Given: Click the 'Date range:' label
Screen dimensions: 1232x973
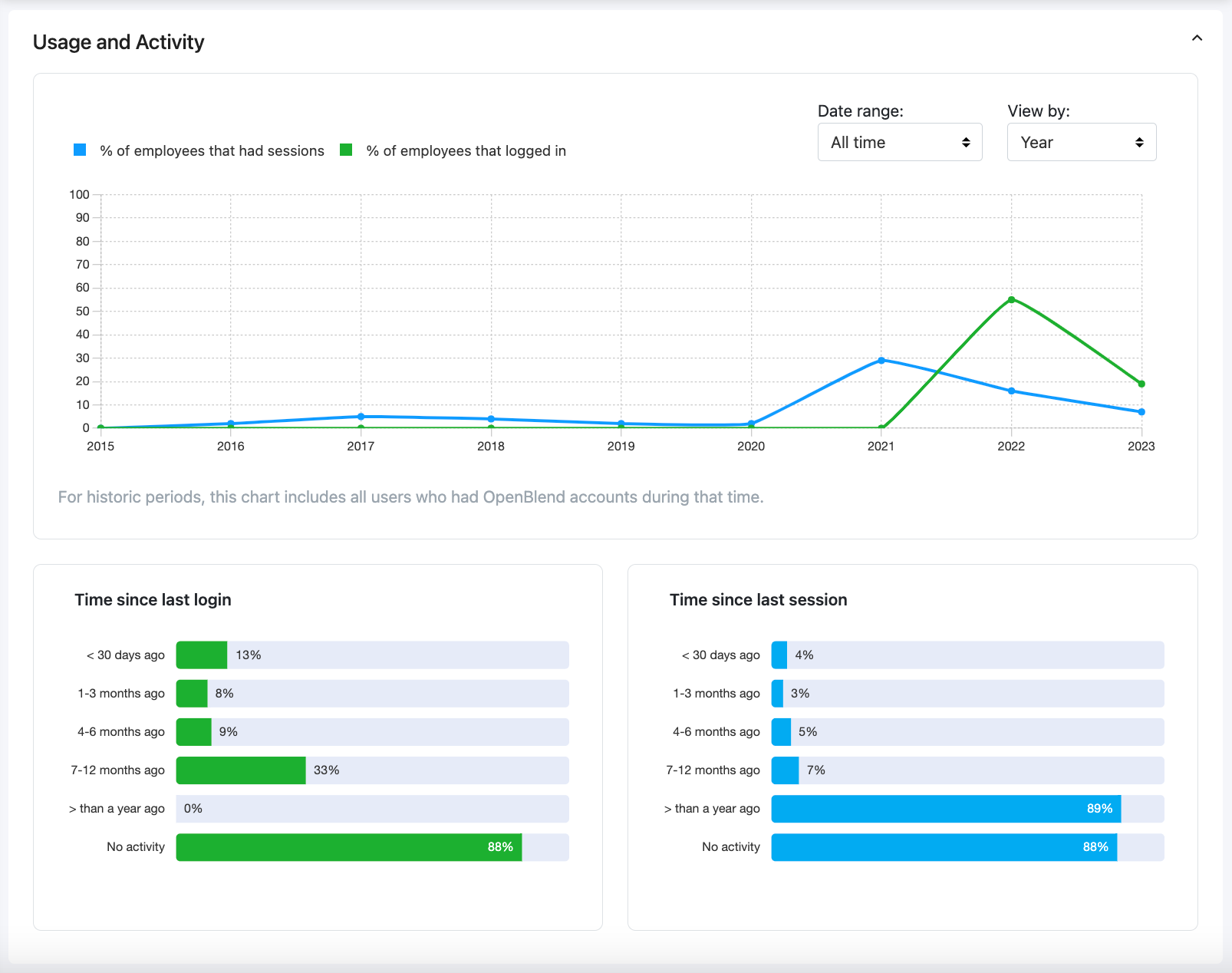Looking at the screenshot, I should pos(861,111).
